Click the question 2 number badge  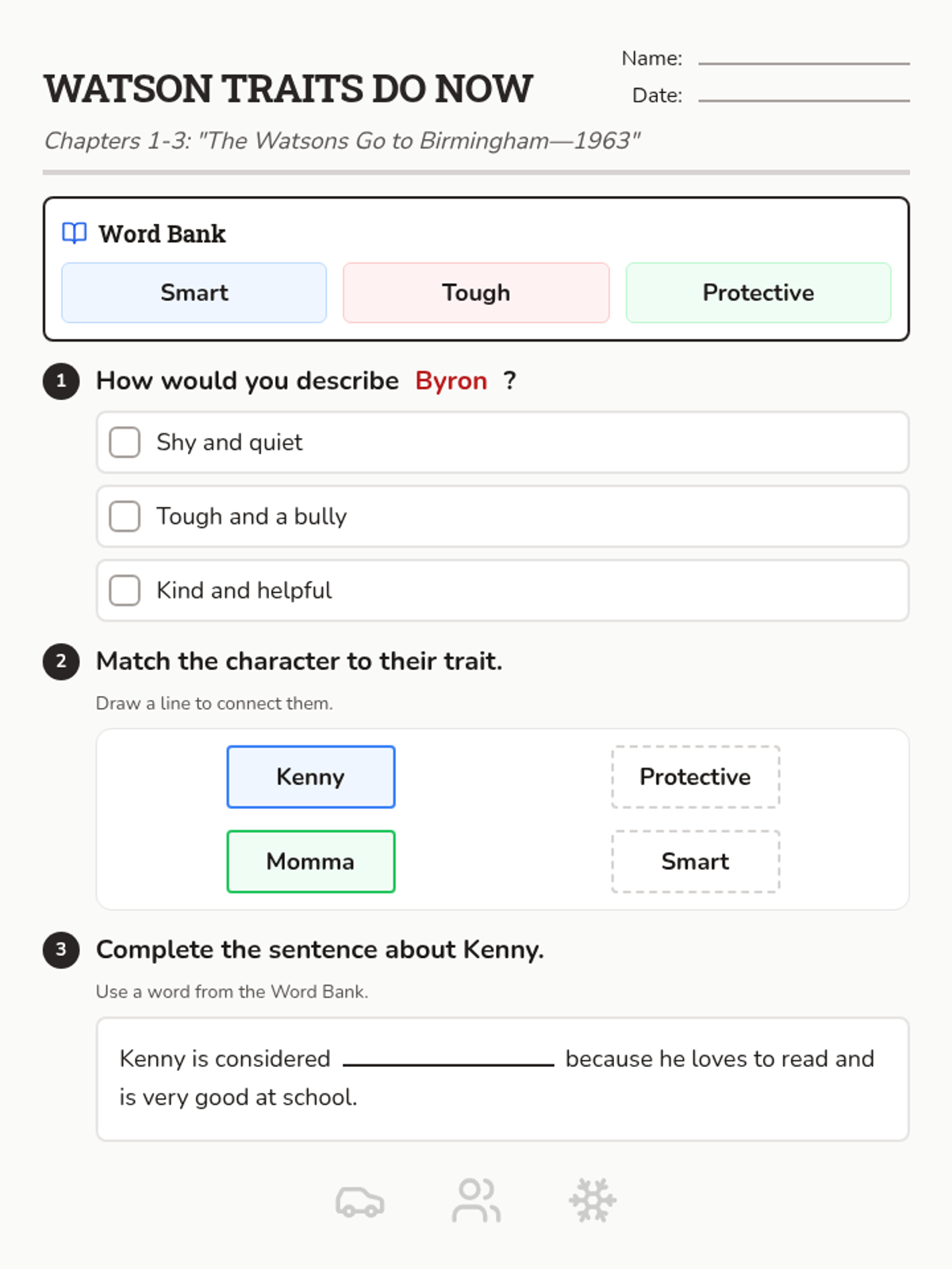pyautogui.click(x=61, y=661)
